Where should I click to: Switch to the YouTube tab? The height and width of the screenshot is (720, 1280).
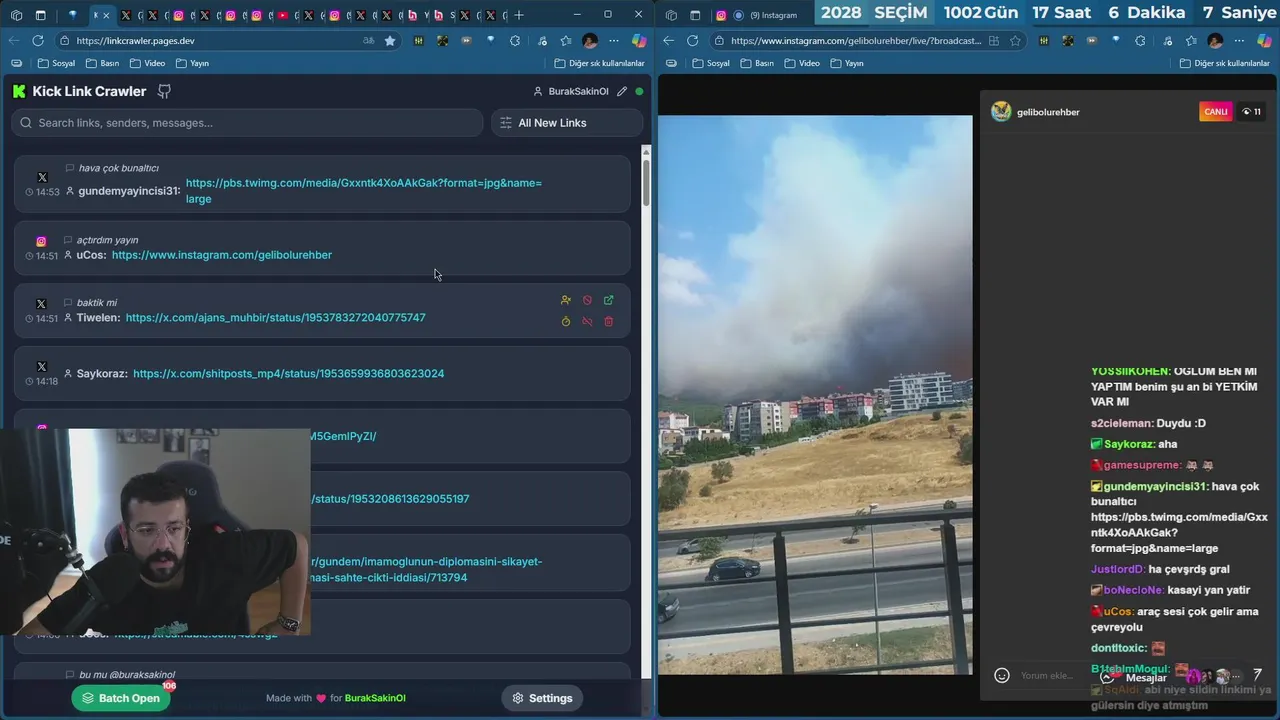(x=282, y=15)
